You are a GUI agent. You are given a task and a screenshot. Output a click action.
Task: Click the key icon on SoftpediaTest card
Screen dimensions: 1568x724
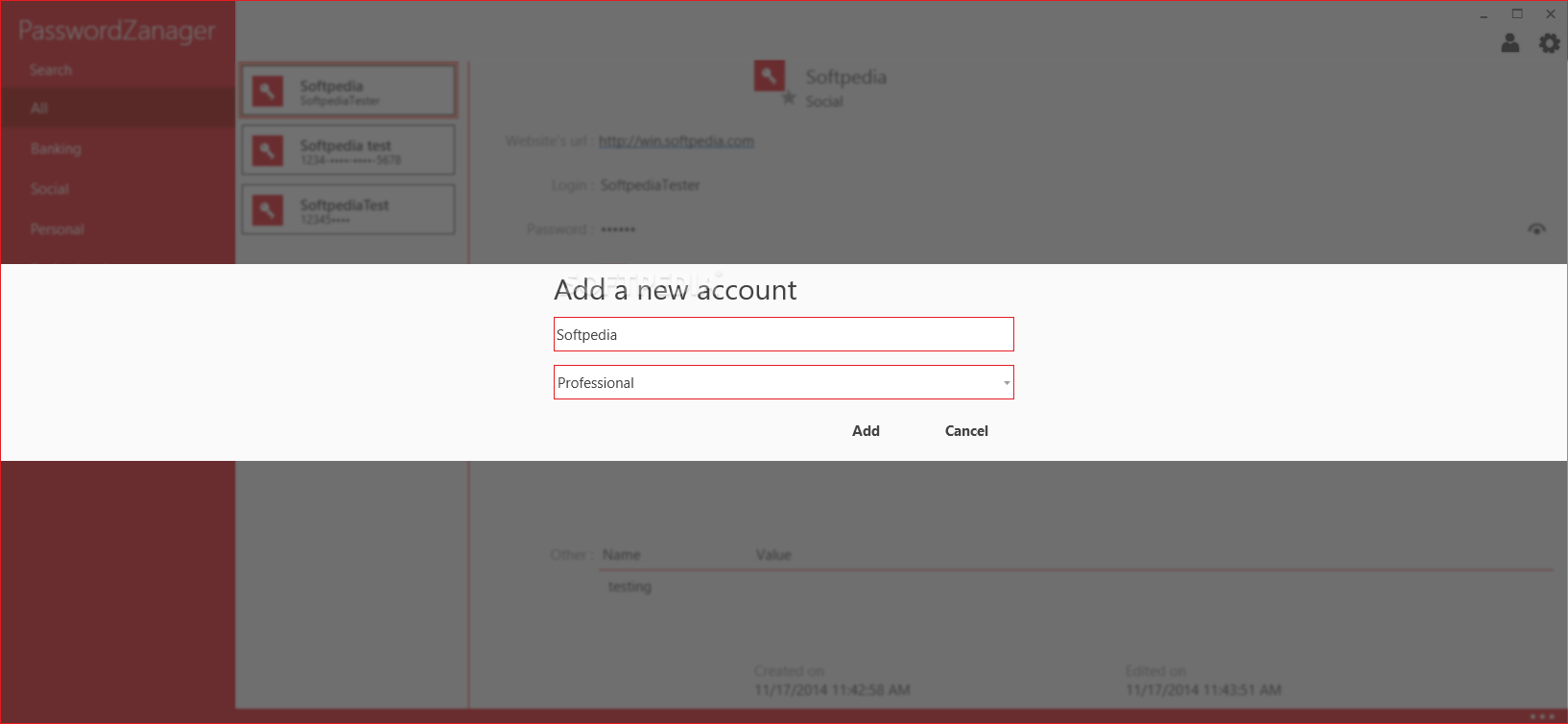tap(268, 210)
